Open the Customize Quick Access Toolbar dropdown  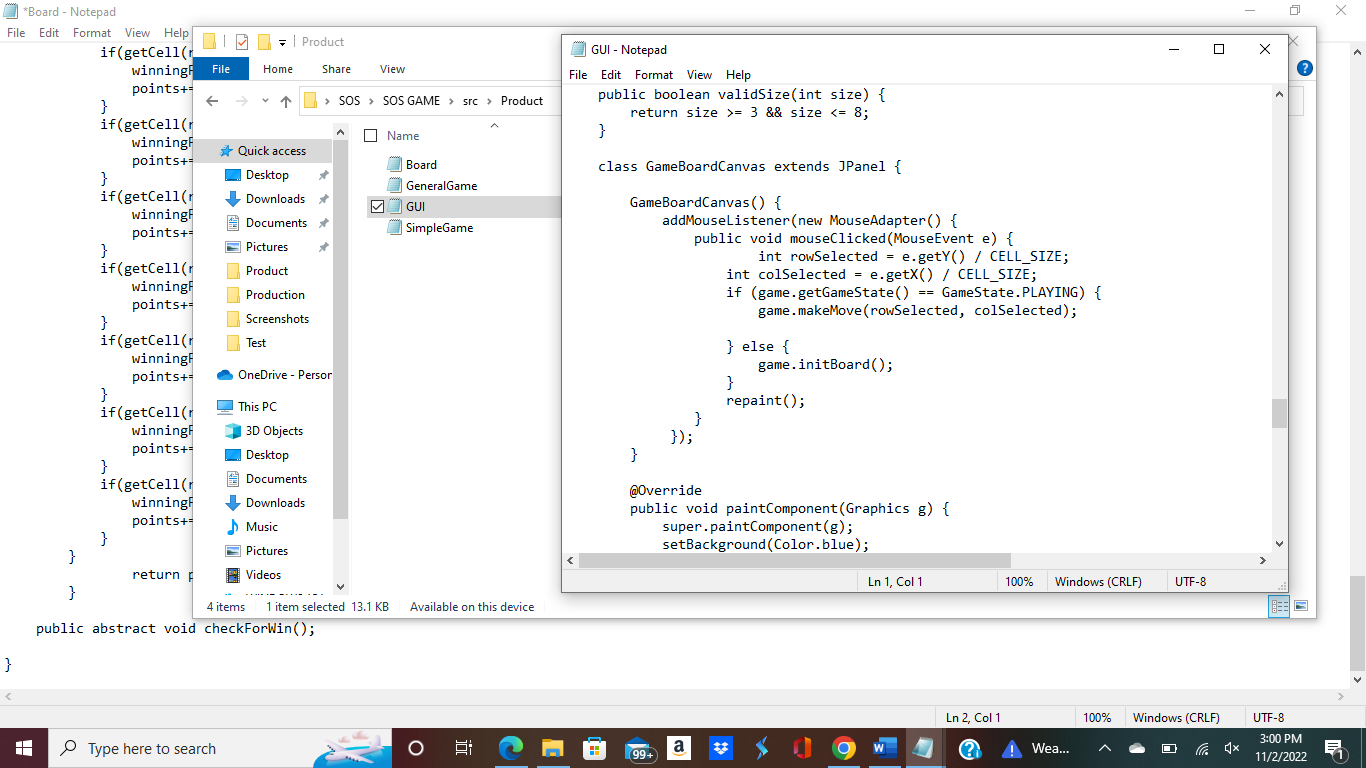pos(283,43)
